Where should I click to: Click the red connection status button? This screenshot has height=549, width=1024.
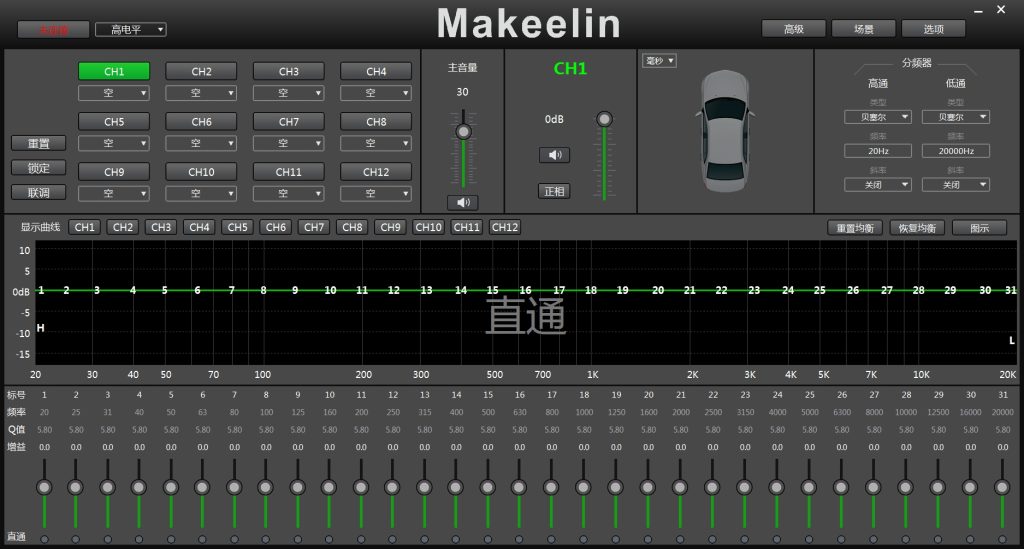[x=54, y=29]
